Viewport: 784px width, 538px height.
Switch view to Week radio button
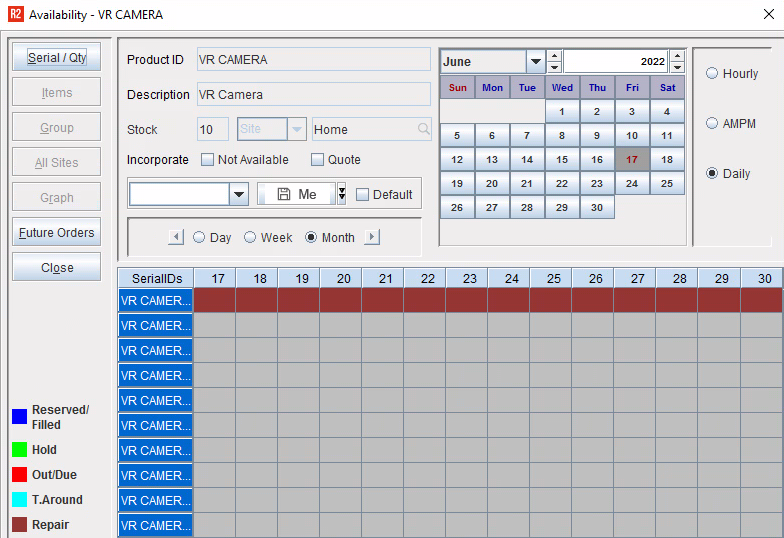(x=251, y=238)
